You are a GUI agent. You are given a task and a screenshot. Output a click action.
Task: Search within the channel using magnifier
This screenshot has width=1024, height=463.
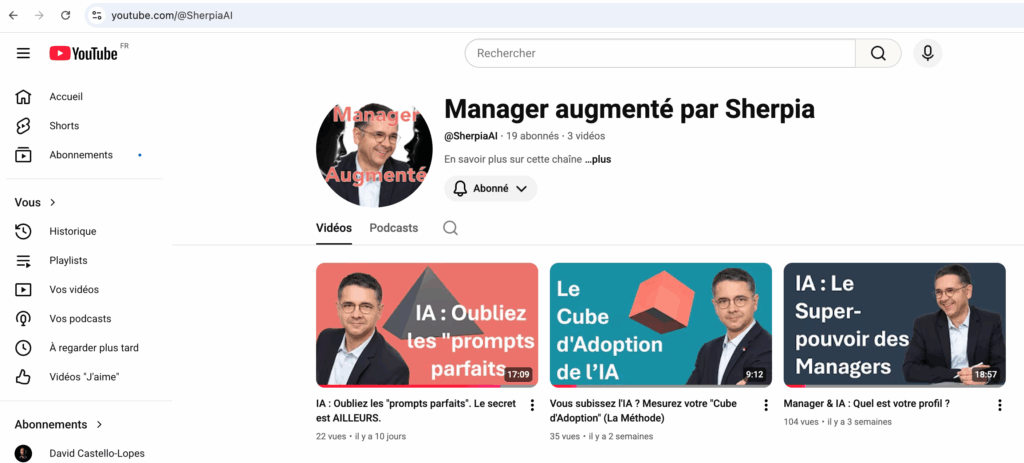pos(450,228)
